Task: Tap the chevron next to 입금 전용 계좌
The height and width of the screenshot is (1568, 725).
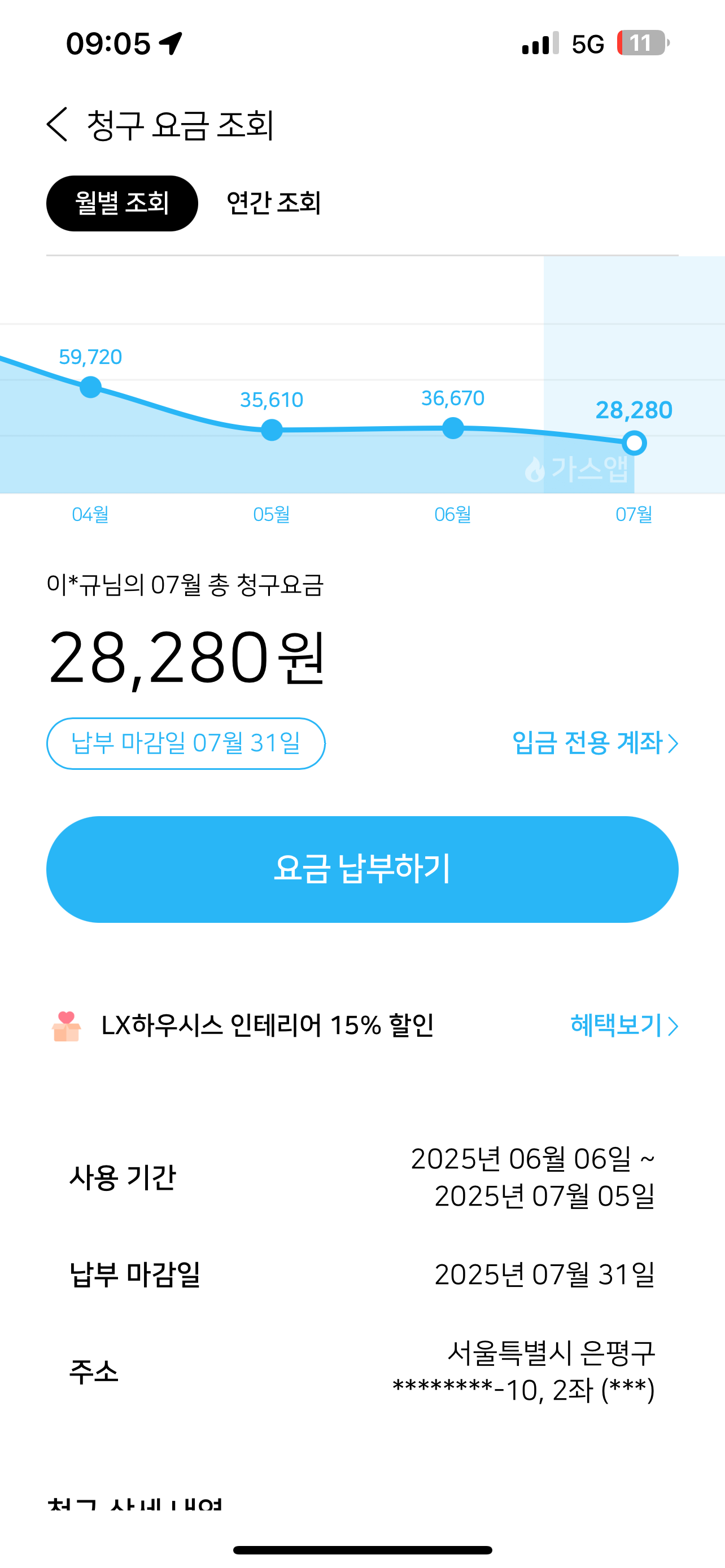Action: click(x=672, y=744)
